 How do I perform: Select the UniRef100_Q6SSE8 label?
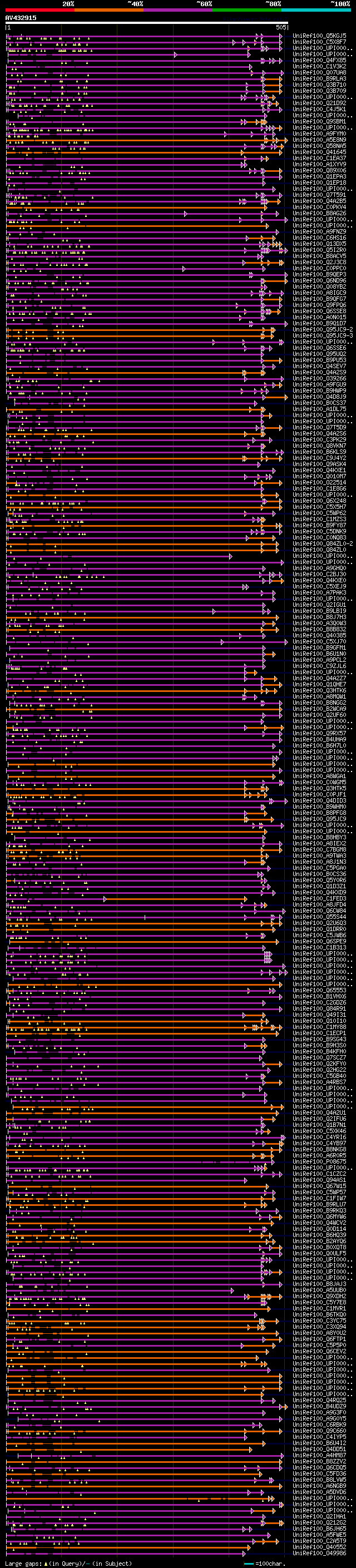pos(319,311)
